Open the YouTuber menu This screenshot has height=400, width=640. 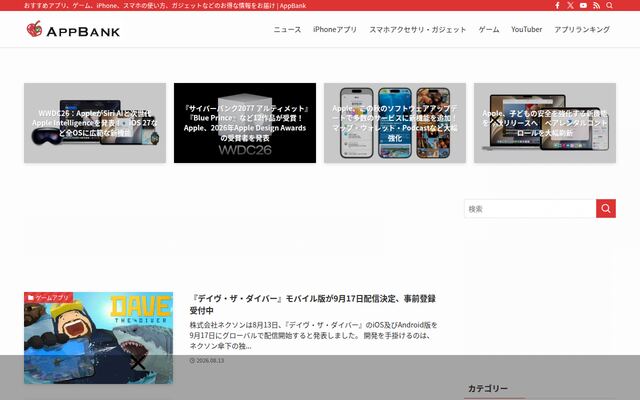(527, 29)
